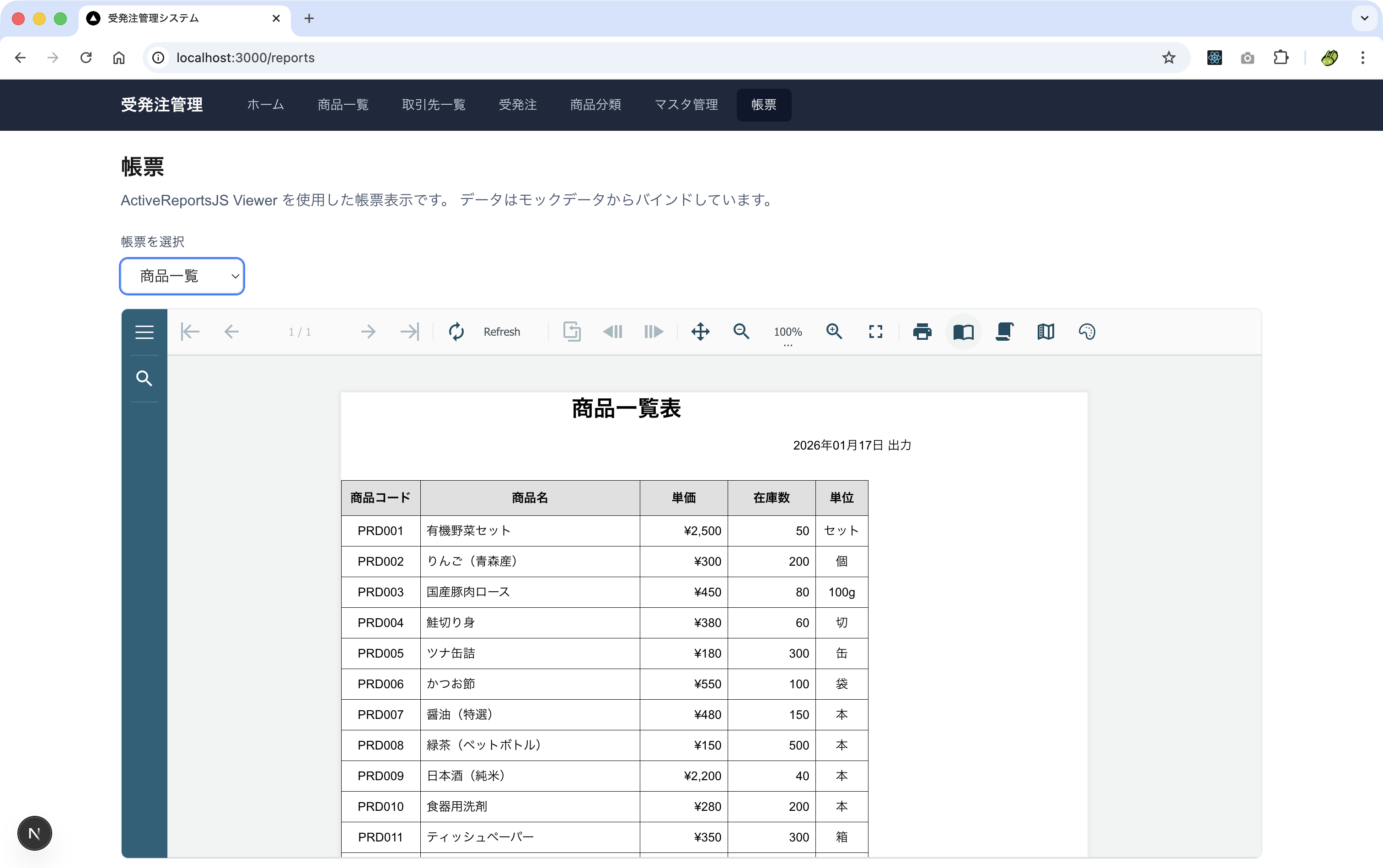Open the マスタ管理 navigation dropdown
The height and width of the screenshot is (868, 1383).
coord(686,105)
